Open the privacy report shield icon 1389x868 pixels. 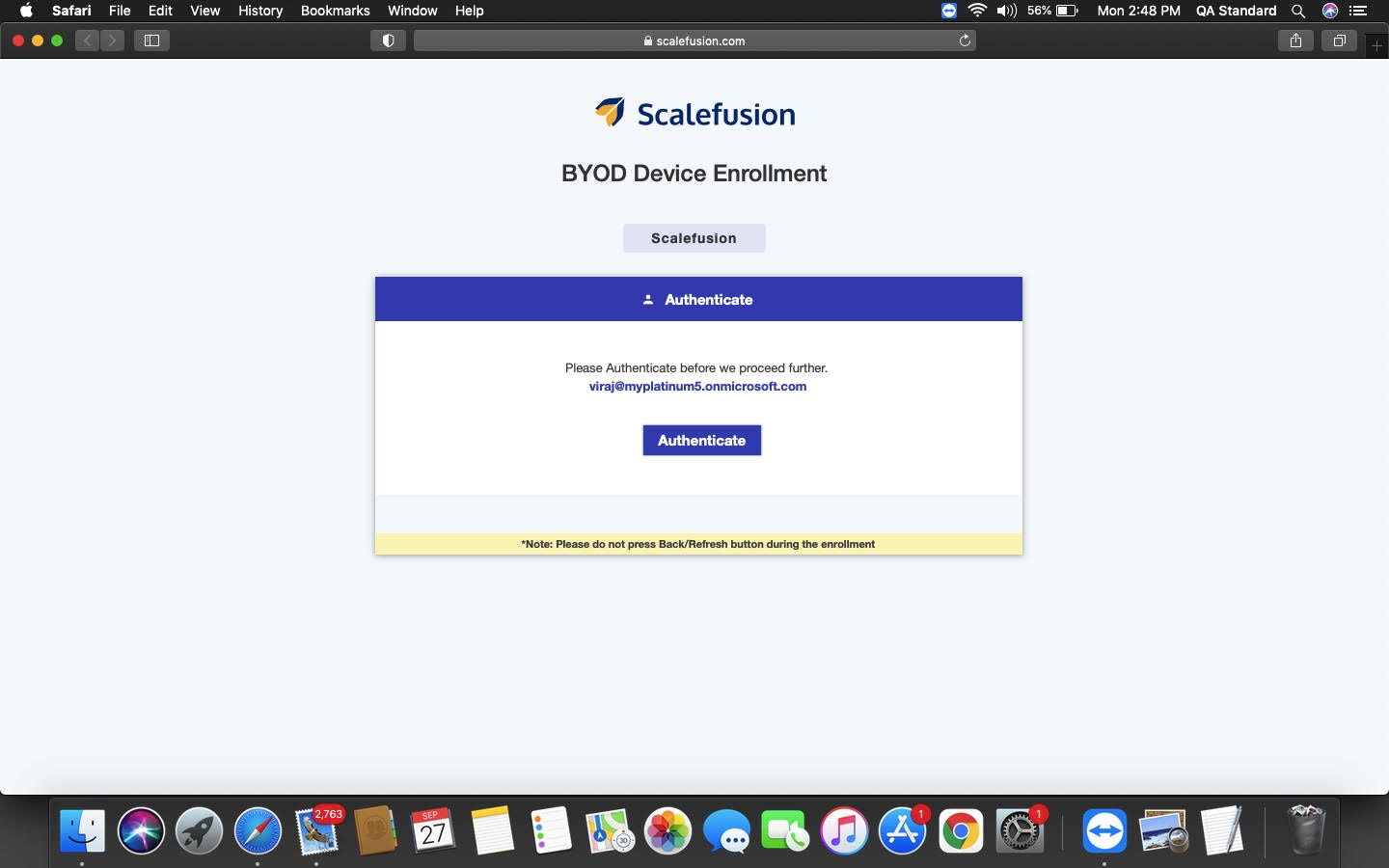point(388,41)
